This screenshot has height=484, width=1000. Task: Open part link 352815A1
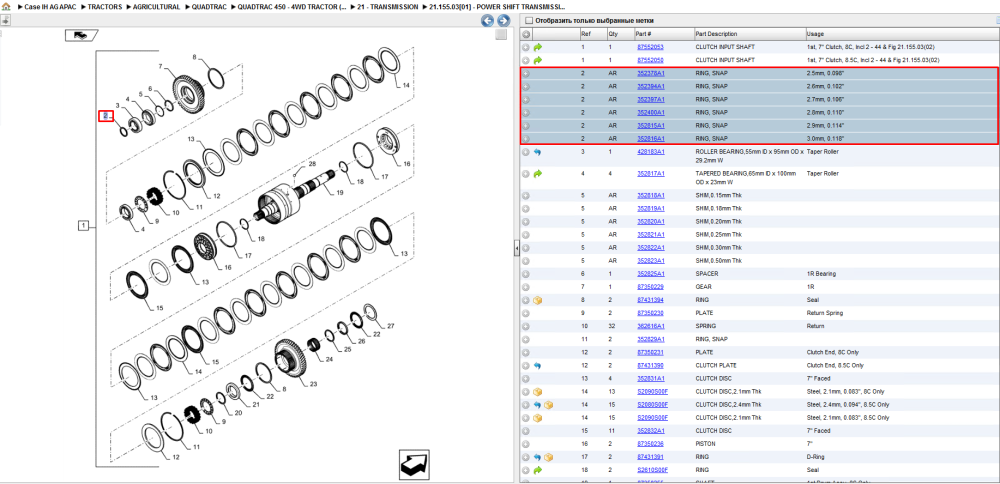point(651,126)
